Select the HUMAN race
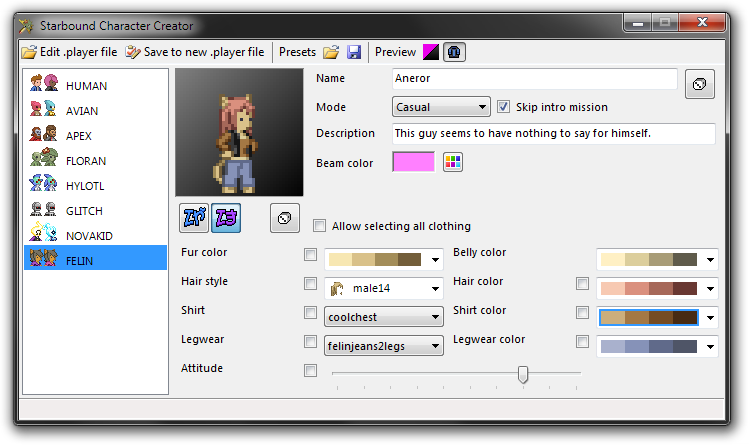749x445 pixels. 96,85
